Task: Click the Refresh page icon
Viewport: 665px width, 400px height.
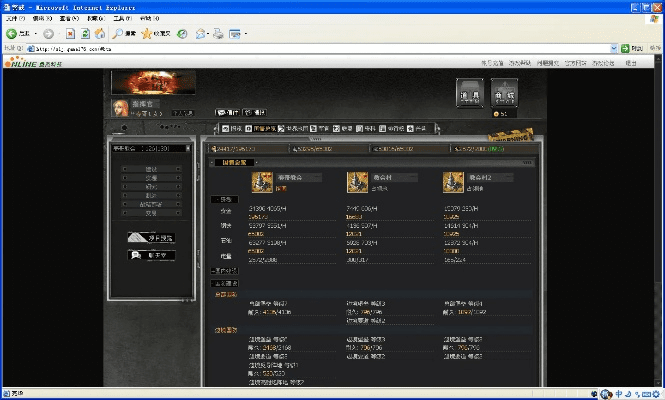Action: click(85, 34)
